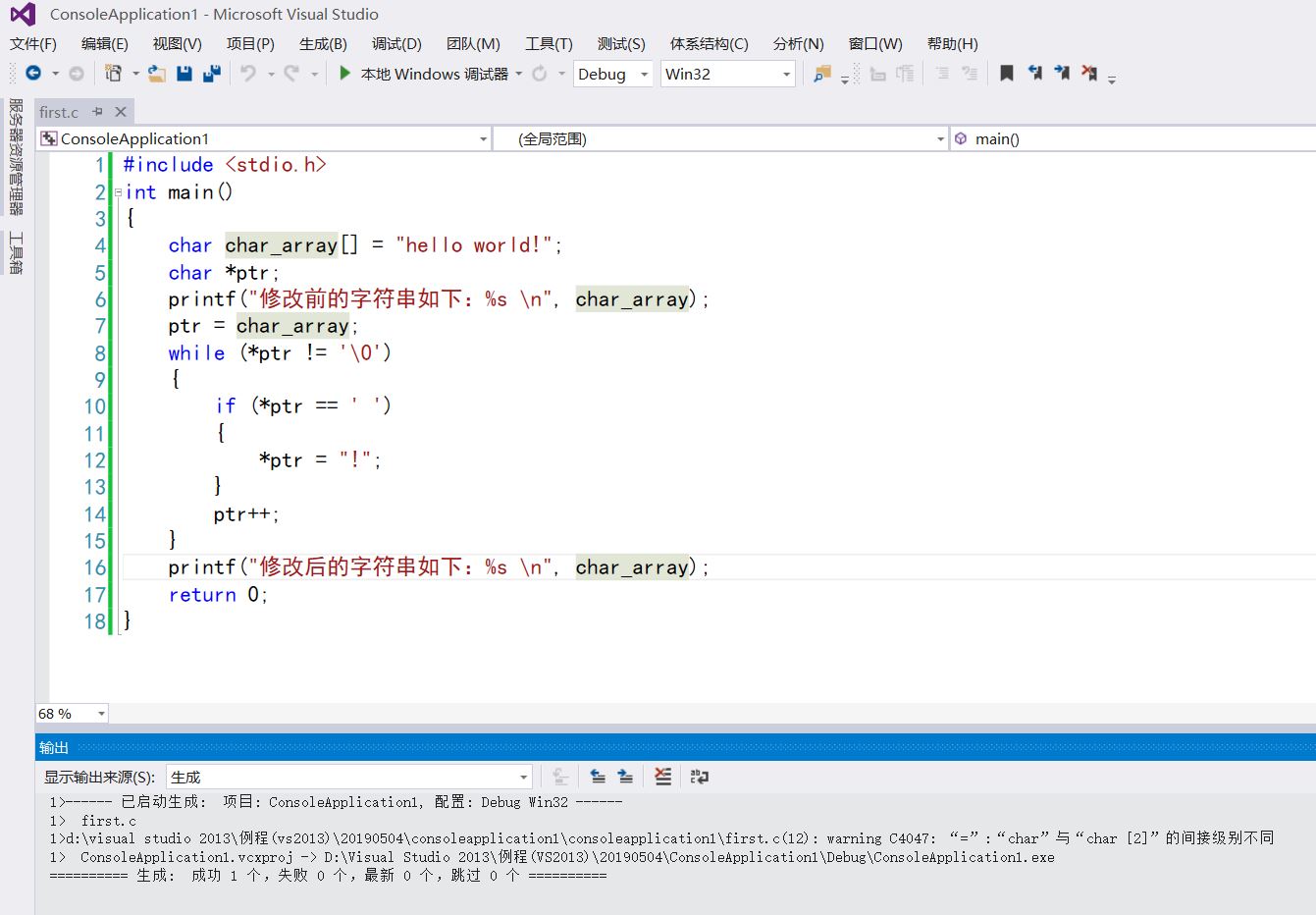The height and width of the screenshot is (915, 1316).
Task: Open the 窗口(W) menu
Action: (875, 43)
